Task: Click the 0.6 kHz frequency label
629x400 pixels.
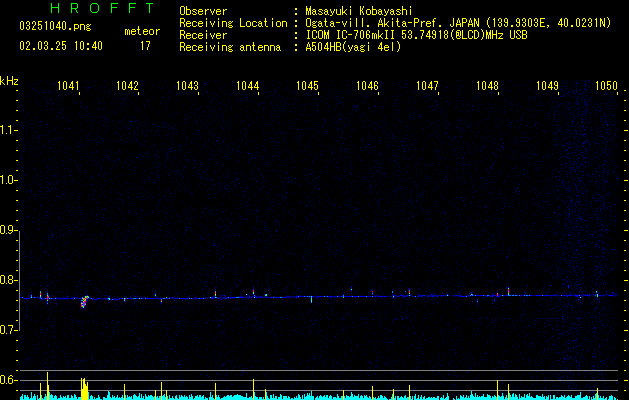Action: tap(8, 380)
